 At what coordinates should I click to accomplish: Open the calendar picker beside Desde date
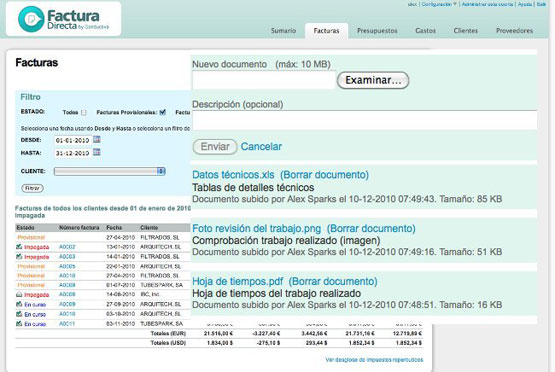(97, 139)
